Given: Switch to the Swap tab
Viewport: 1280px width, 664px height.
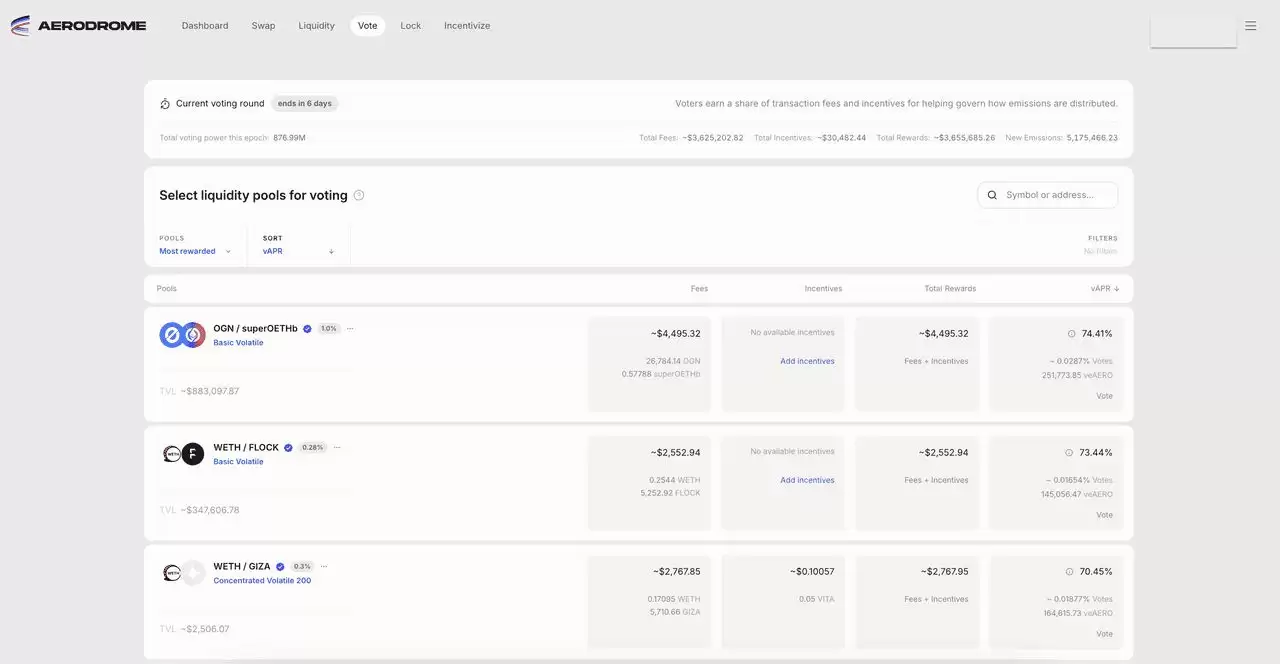Looking at the screenshot, I should tap(263, 26).
